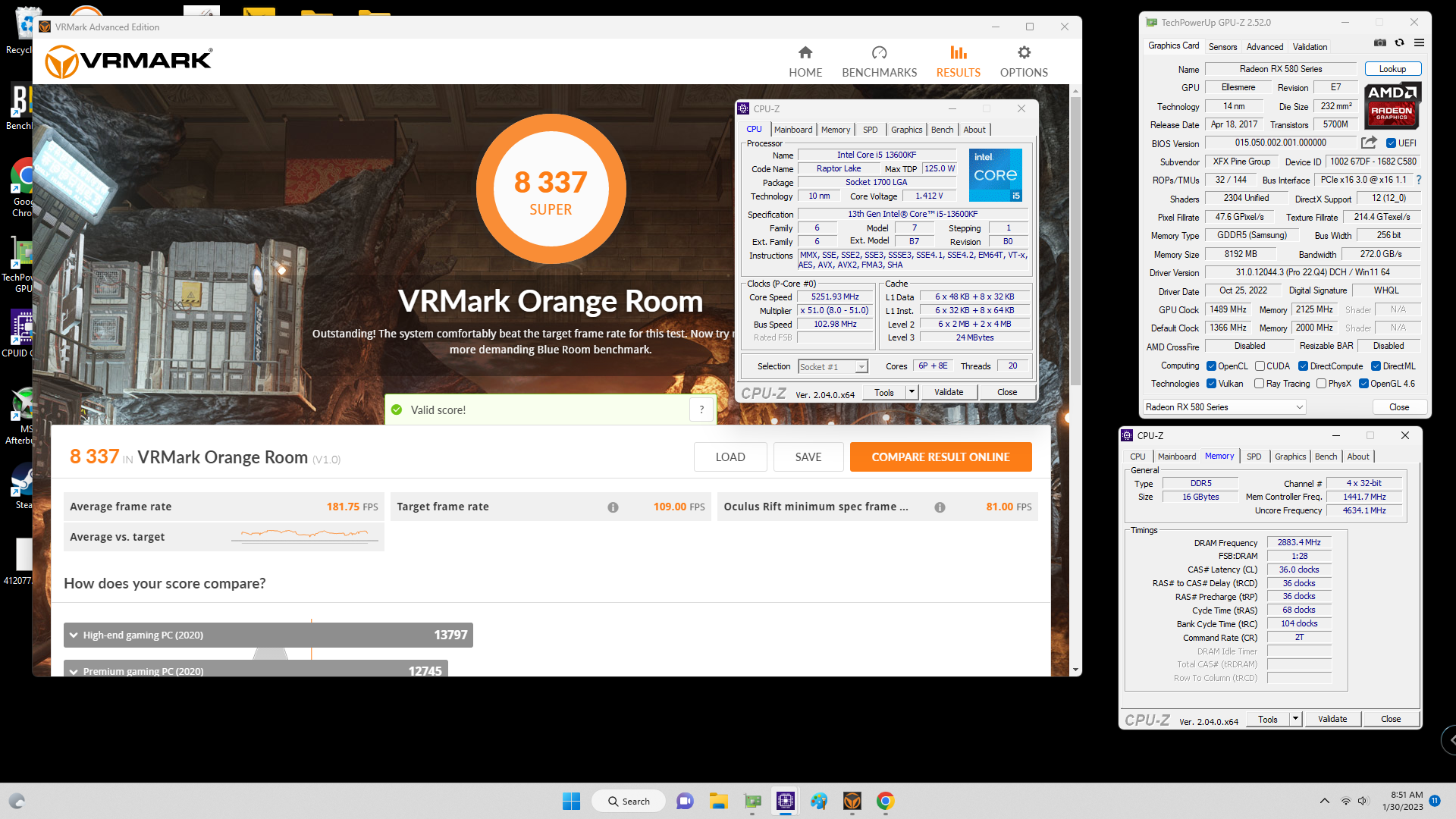Image resolution: width=1456 pixels, height=819 pixels.
Task: Toggle Ray Tracing checkbox
Action: tap(1259, 384)
